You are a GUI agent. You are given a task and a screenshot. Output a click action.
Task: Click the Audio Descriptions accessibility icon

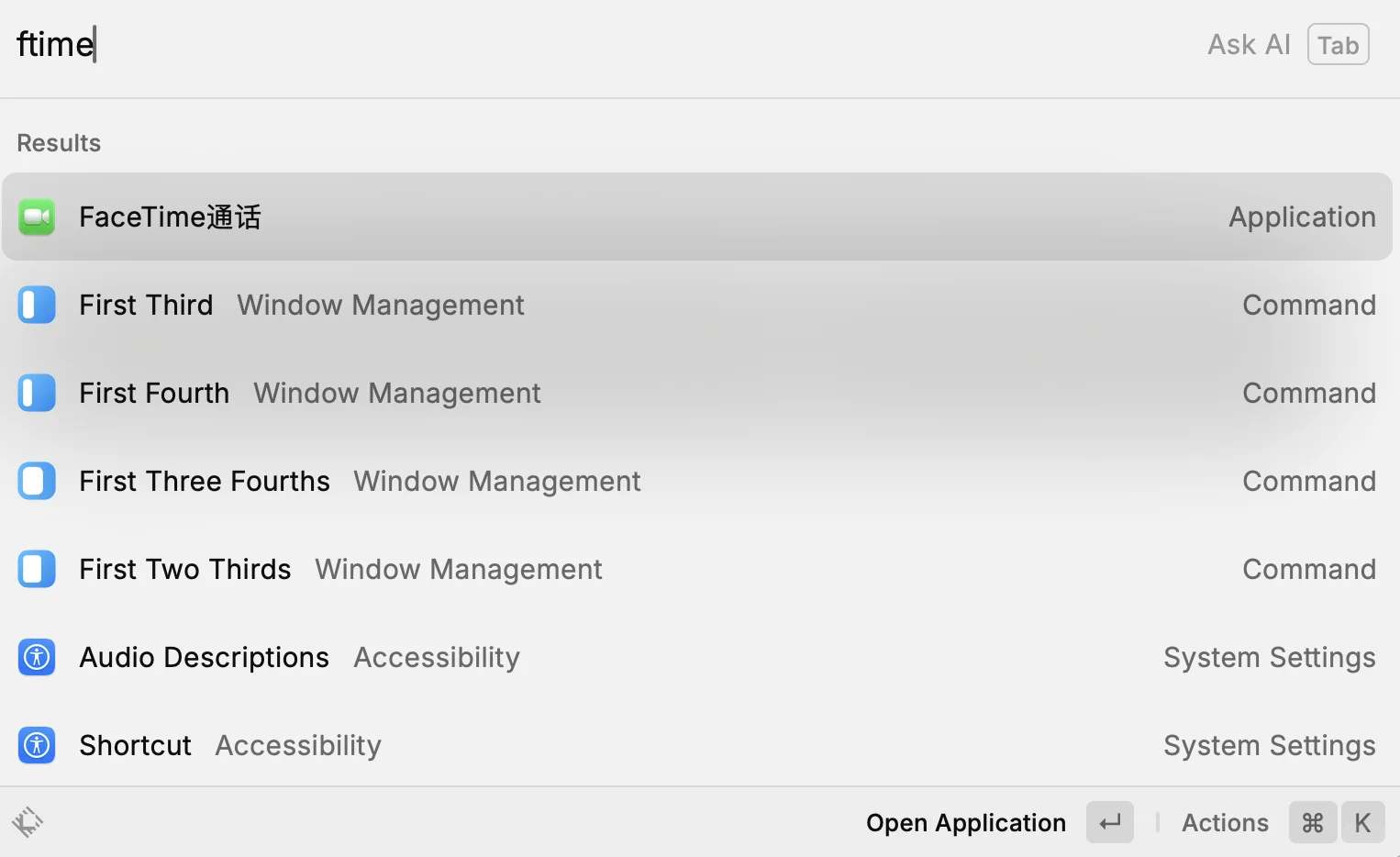[x=37, y=657]
